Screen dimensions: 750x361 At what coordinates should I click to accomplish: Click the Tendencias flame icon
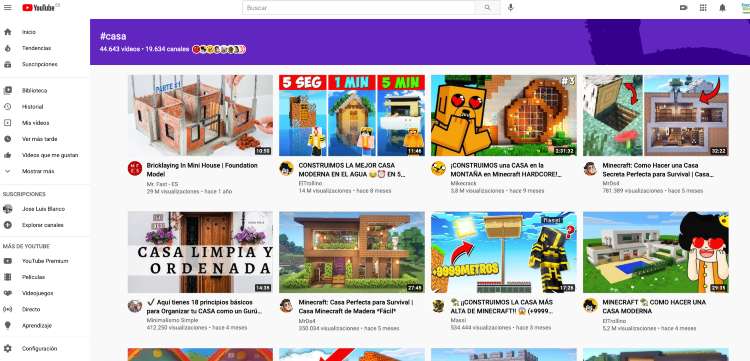click(8, 48)
